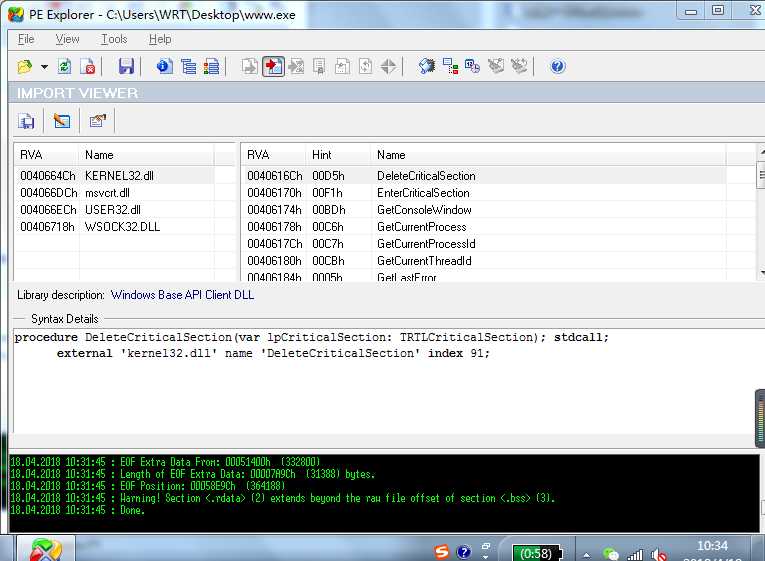Open the Help menu
This screenshot has height=561, width=765.
pyautogui.click(x=160, y=39)
